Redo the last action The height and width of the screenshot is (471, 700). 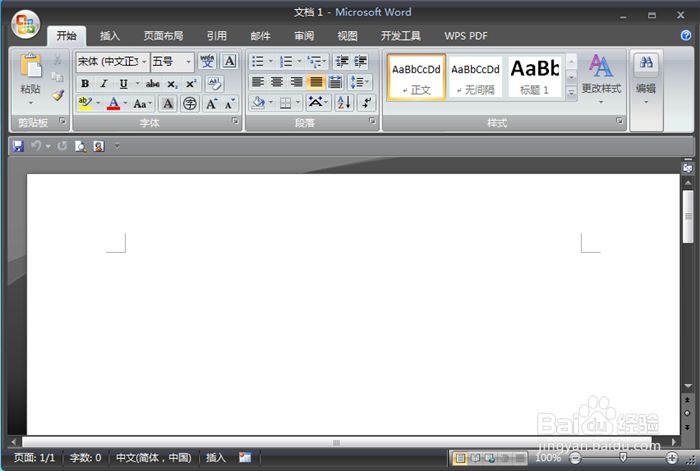62,146
